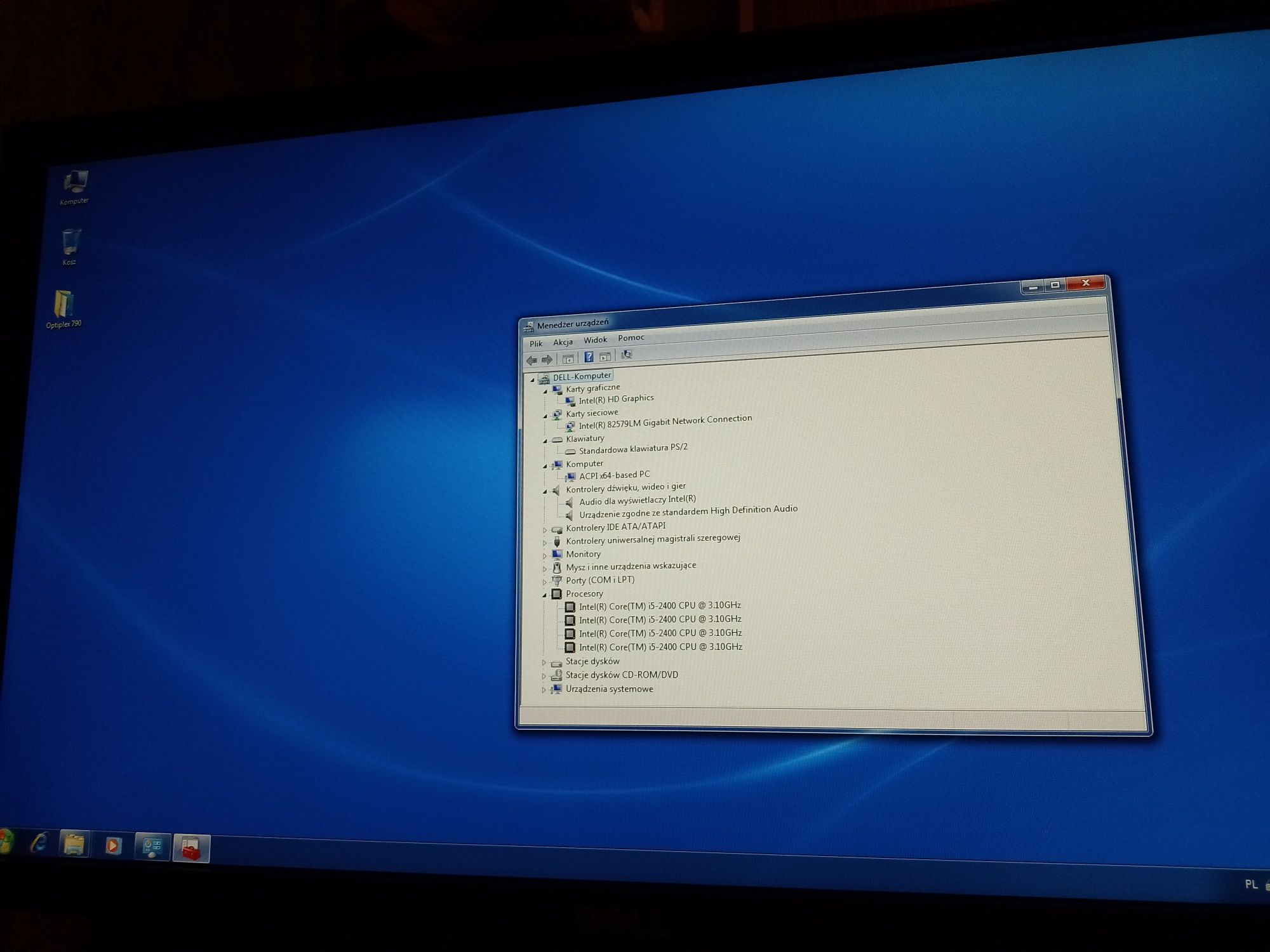Scan for hardware changes toolbar icon

pos(626,354)
